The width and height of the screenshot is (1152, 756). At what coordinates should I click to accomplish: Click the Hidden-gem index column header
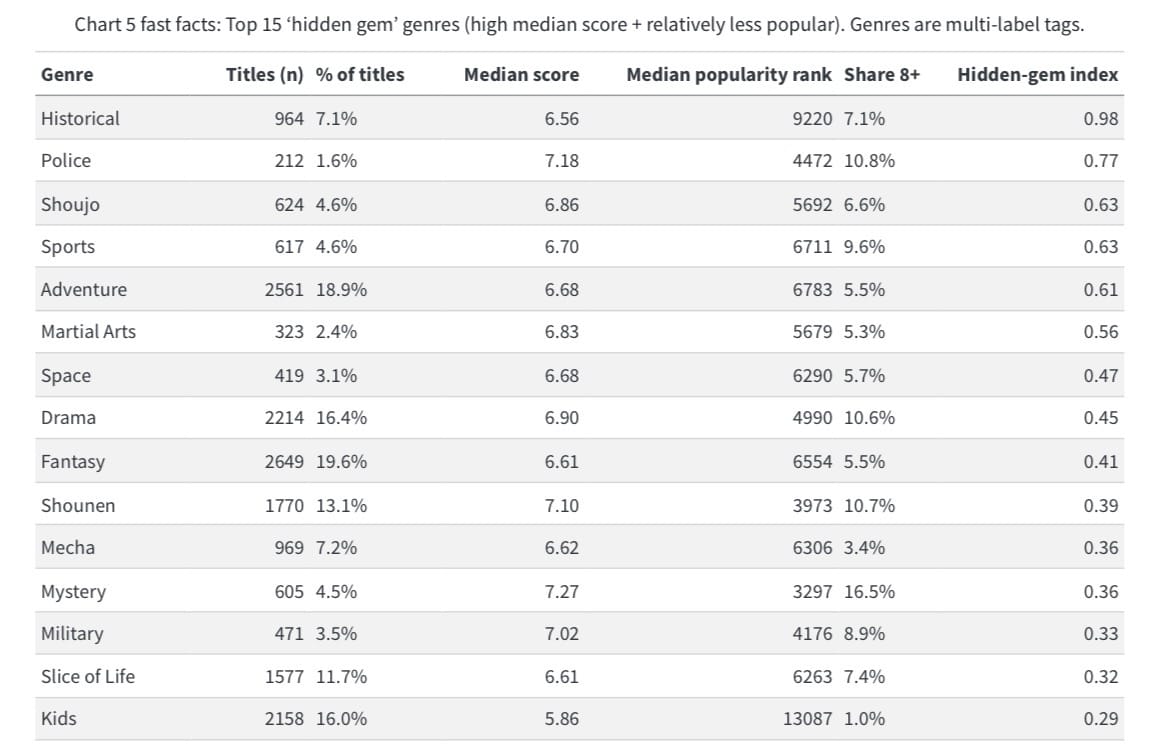(x=1037, y=74)
